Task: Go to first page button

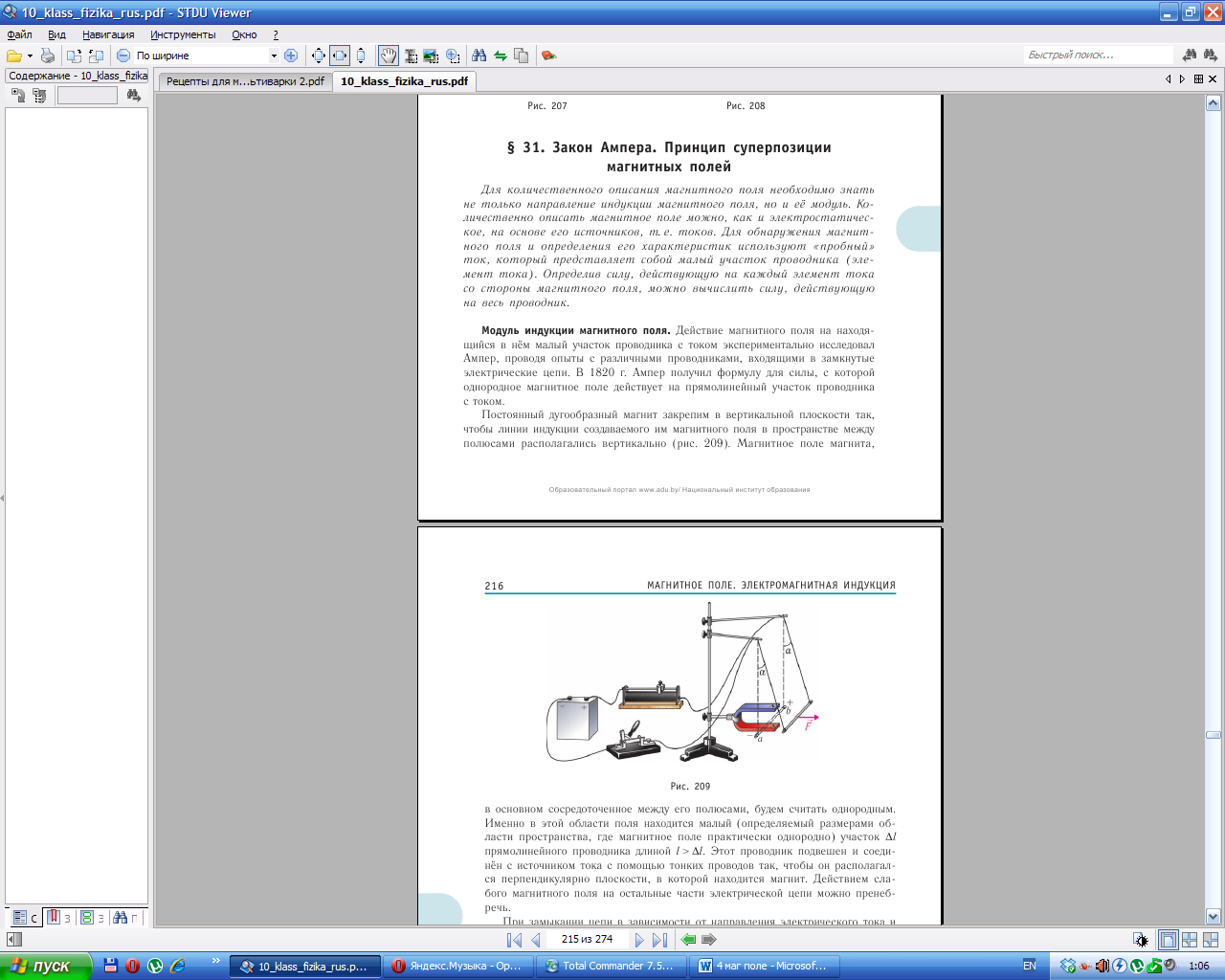Action: (x=514, y=940)
